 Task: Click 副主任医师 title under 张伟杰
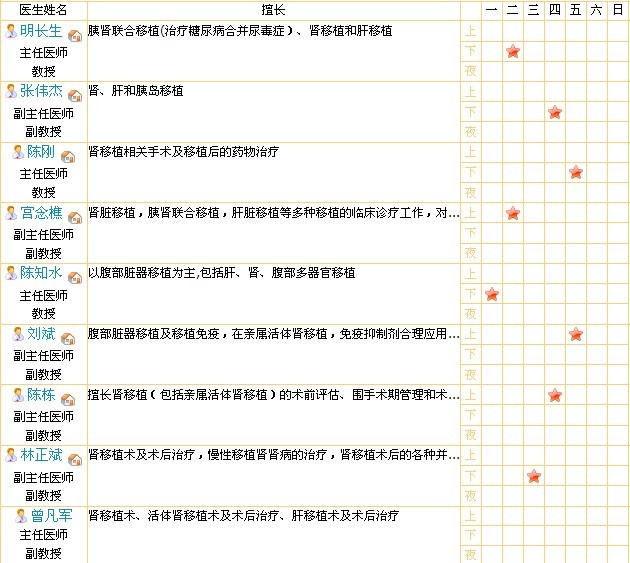point(43,114)
